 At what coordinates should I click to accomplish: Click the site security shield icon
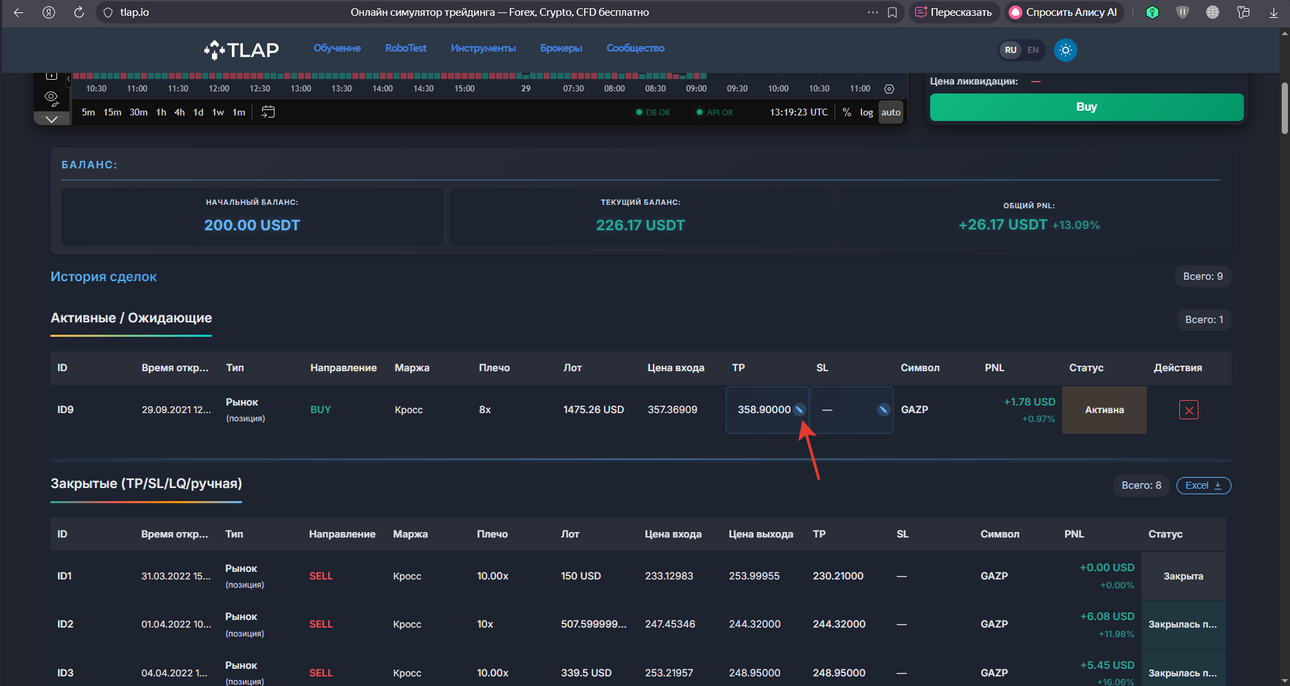[108, 12]
